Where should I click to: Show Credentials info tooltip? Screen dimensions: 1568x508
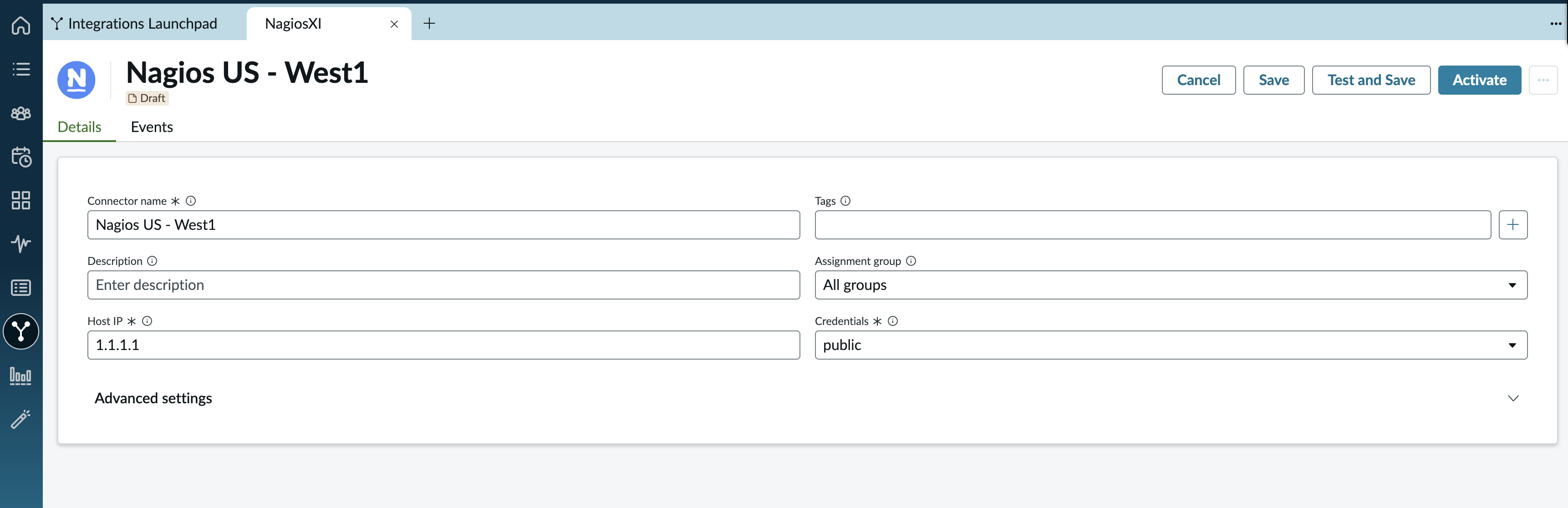(892, 321)
